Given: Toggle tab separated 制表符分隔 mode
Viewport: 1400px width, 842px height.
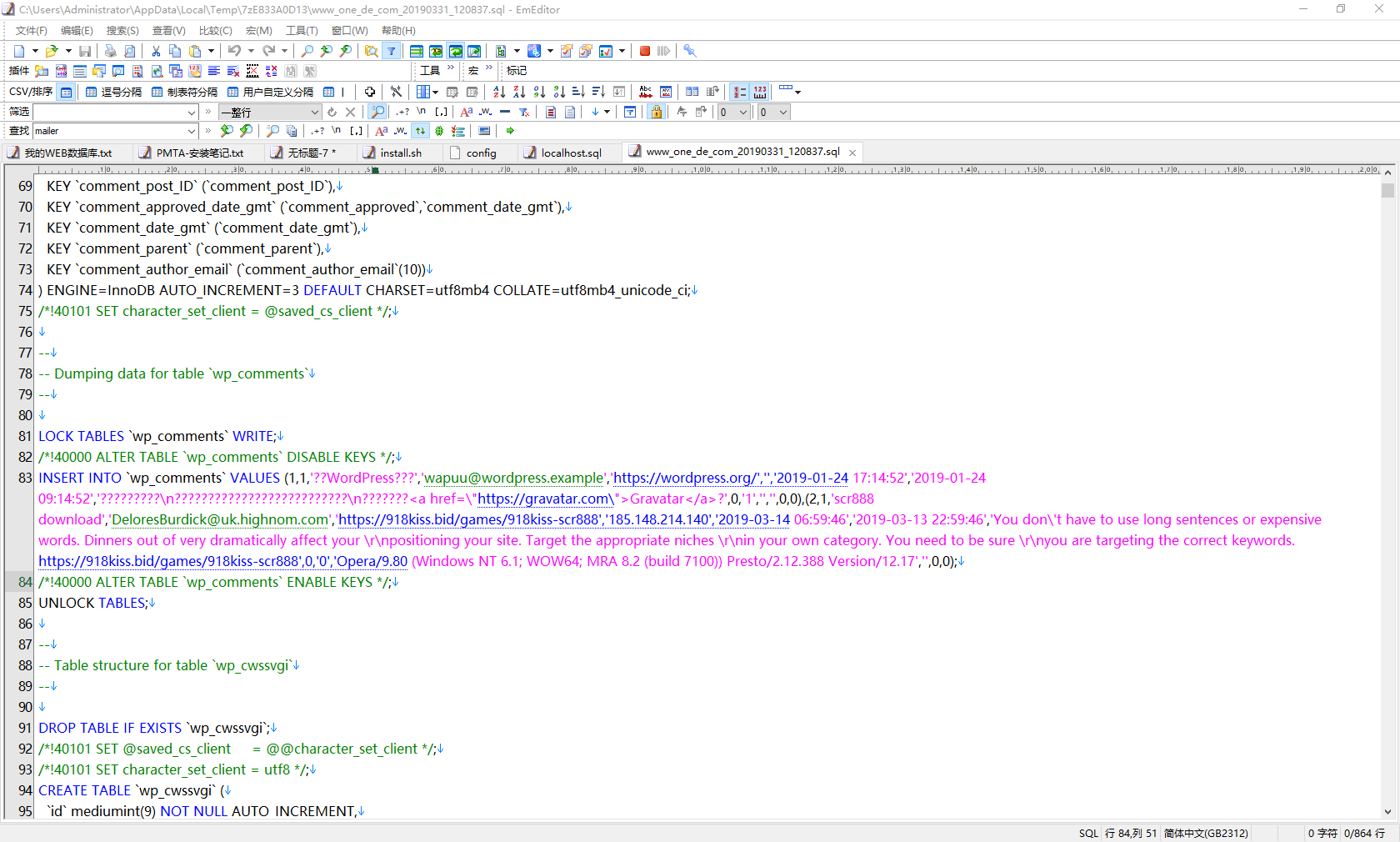Looking at the screenshot, I should click(184, 92).
